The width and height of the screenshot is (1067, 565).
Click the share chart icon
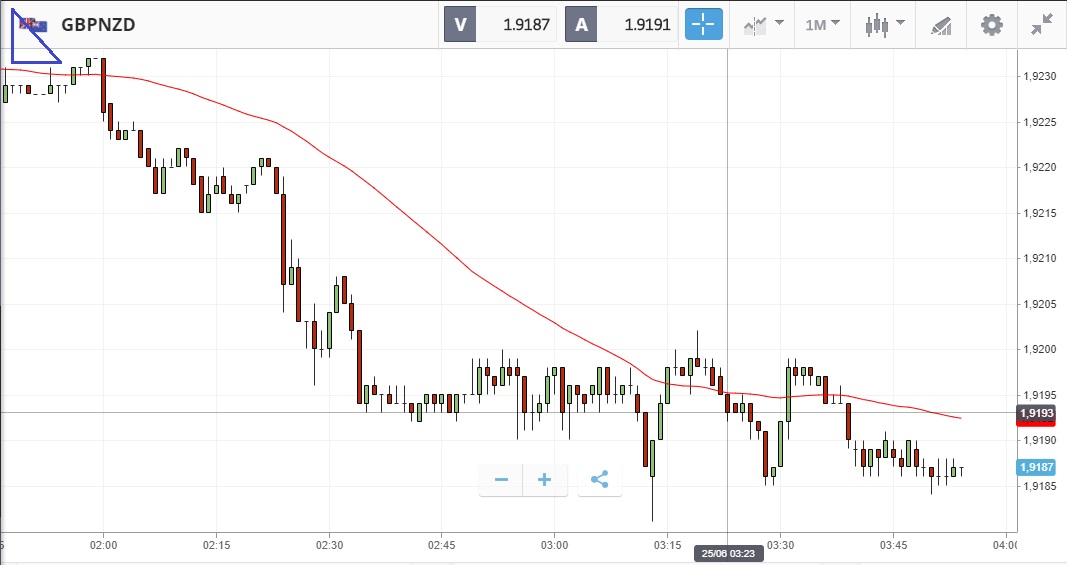coord(599,480)
